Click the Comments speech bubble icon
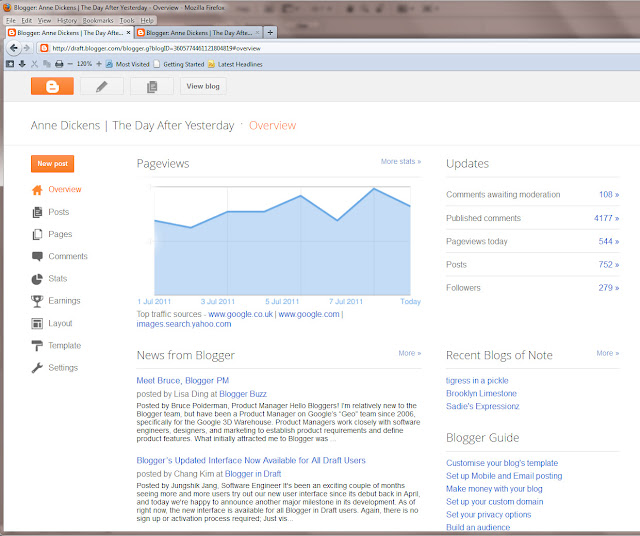640x536 pixels. 37,256
